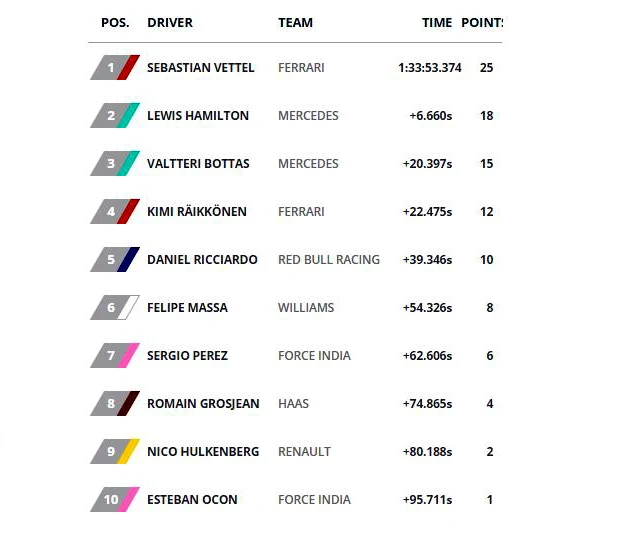This screenshot has height=539, width=644.
Task: Sort by the TIME column header
Action: click(x=437, y=23)
